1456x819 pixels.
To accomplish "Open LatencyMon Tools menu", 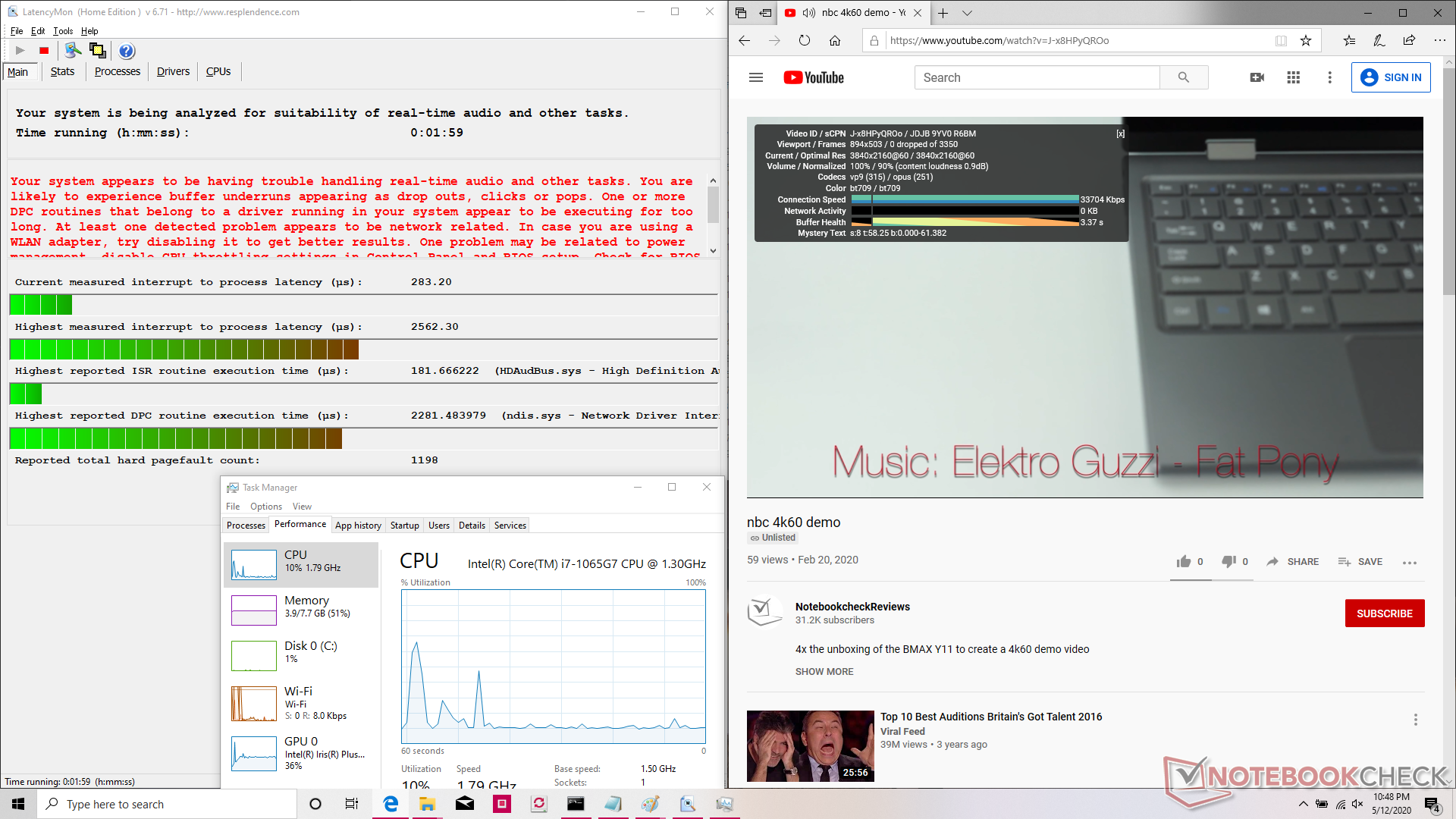I will pos(63,31).
